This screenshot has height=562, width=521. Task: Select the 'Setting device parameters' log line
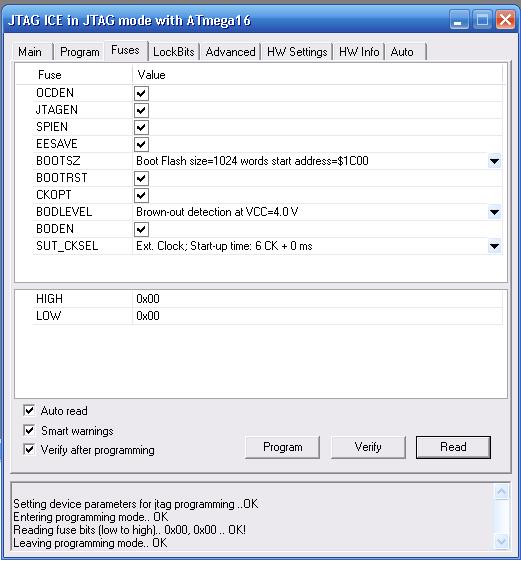[135, 504]
